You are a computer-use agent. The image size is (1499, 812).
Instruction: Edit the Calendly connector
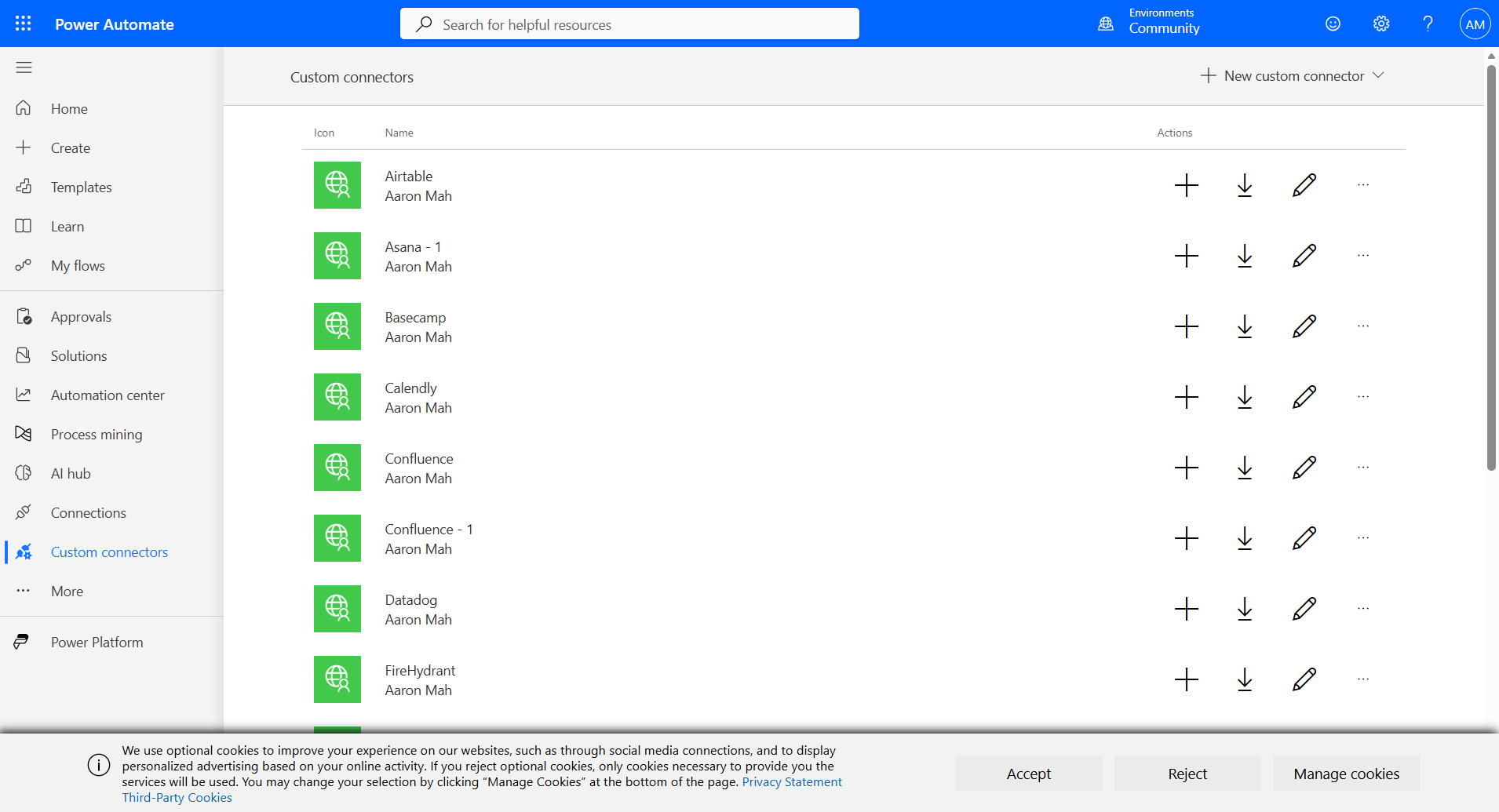[x=1304, y=397]
